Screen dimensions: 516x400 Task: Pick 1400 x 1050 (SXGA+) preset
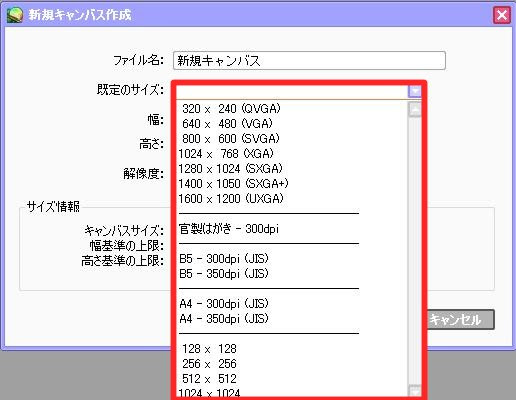click(x=233, y=184)
